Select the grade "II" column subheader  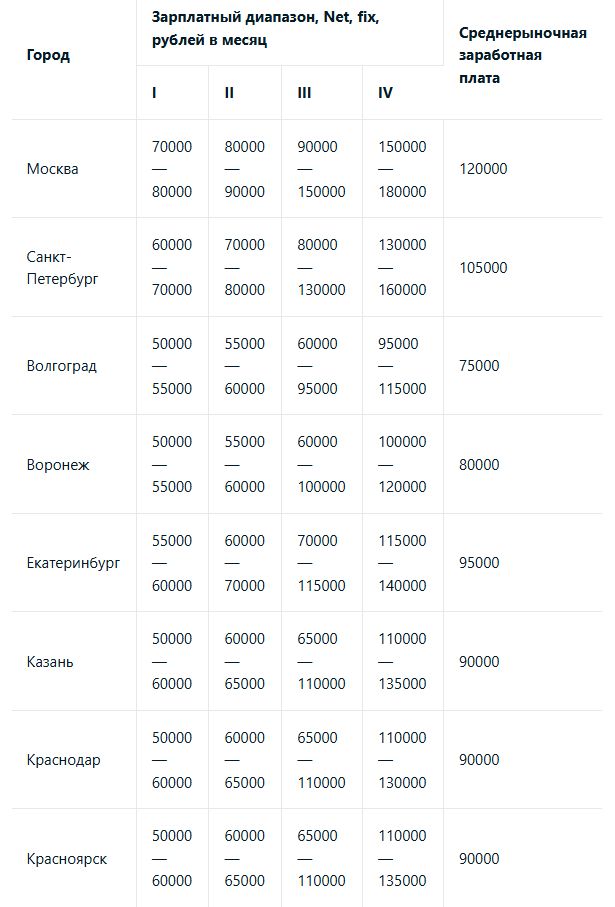[229, 92]
